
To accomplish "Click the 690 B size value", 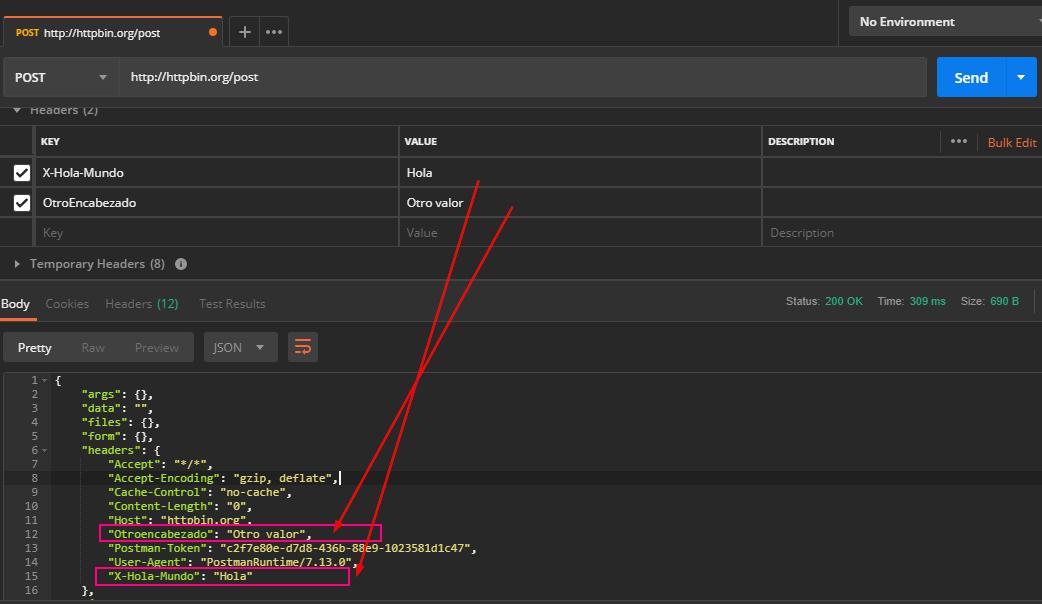I will (1004, 301).
